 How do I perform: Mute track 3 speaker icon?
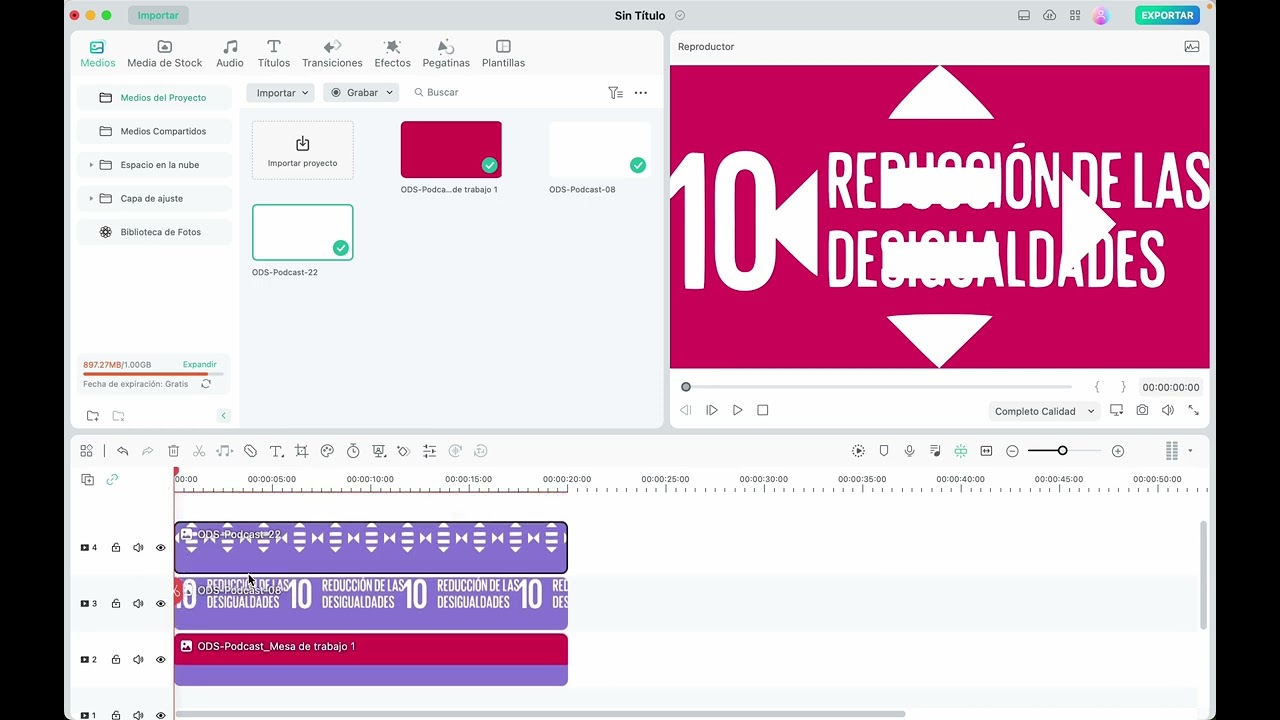[x=138, y=604]
